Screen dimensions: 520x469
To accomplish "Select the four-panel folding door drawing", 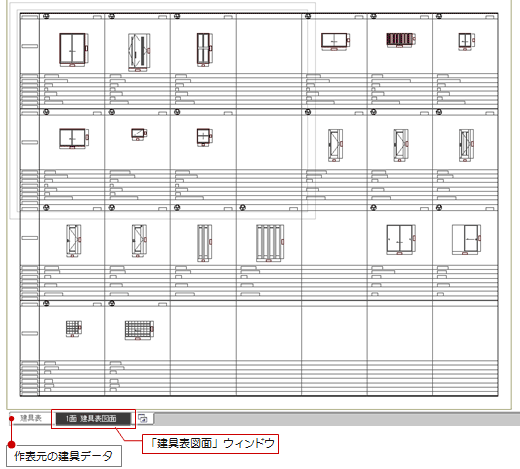I will [270, 243].
